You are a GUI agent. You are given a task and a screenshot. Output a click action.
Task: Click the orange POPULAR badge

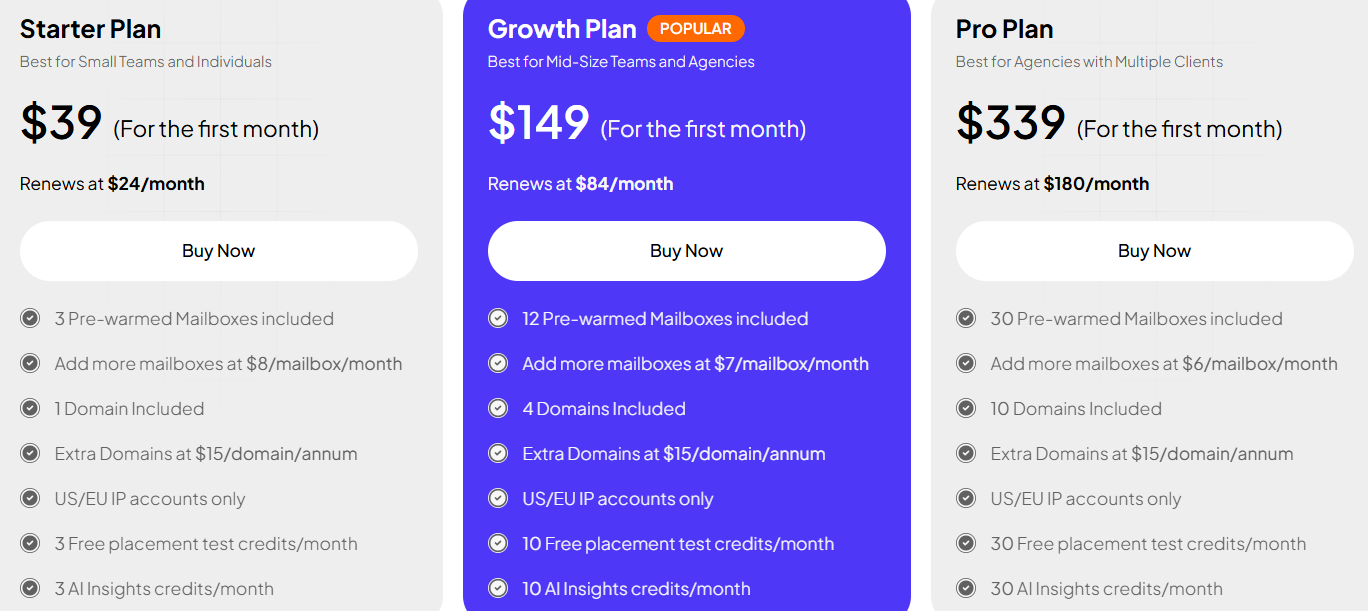(696, 29)
